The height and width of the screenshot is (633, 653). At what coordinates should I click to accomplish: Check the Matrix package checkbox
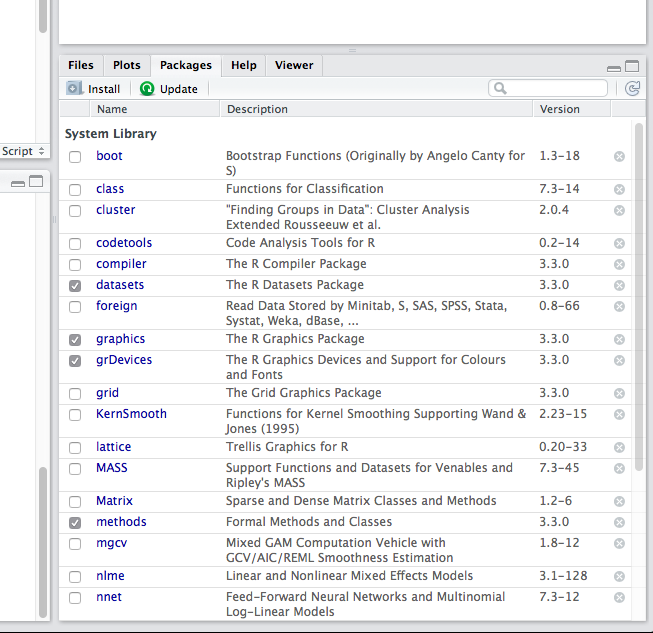(75, 501)
